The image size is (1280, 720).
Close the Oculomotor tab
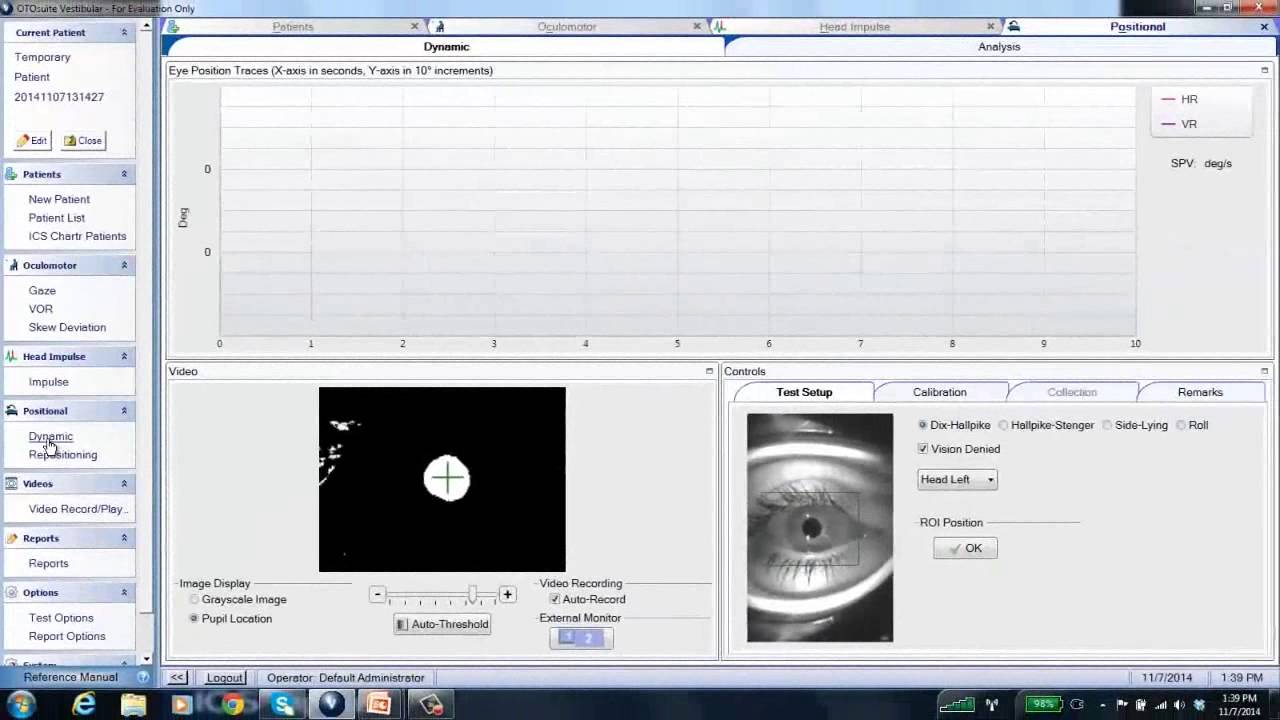coord(697,27)
